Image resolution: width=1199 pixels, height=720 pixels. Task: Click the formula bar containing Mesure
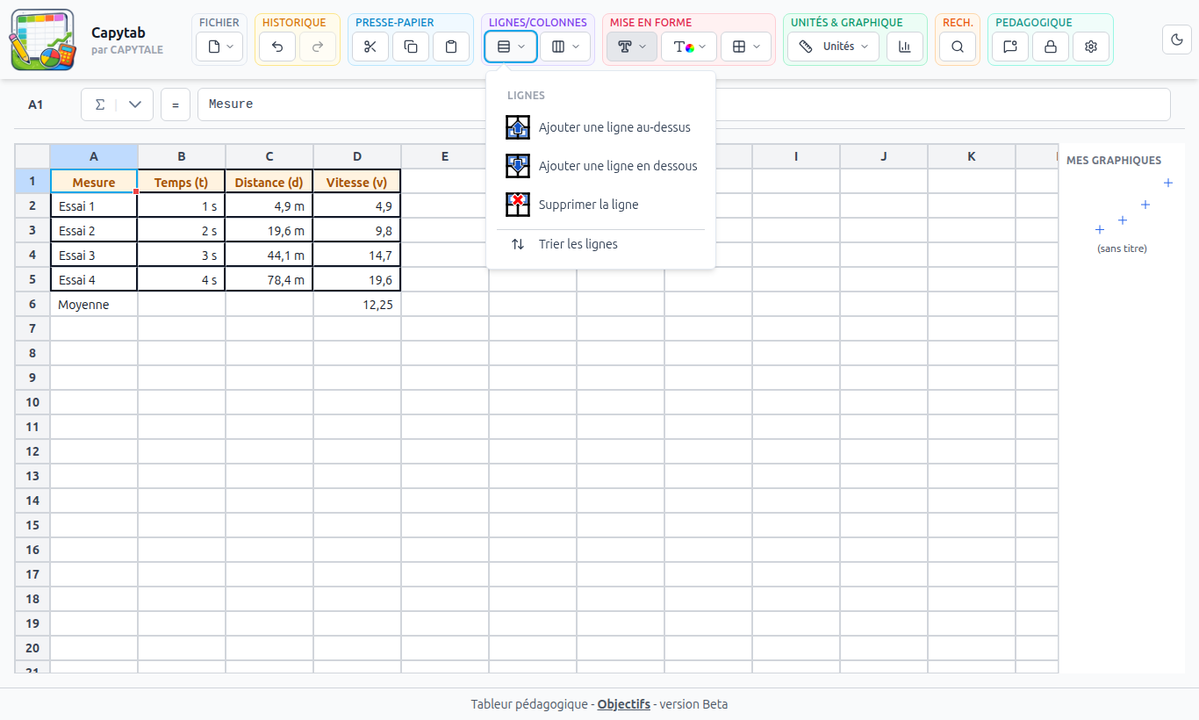pyautogui.click(x=684, y=105)
